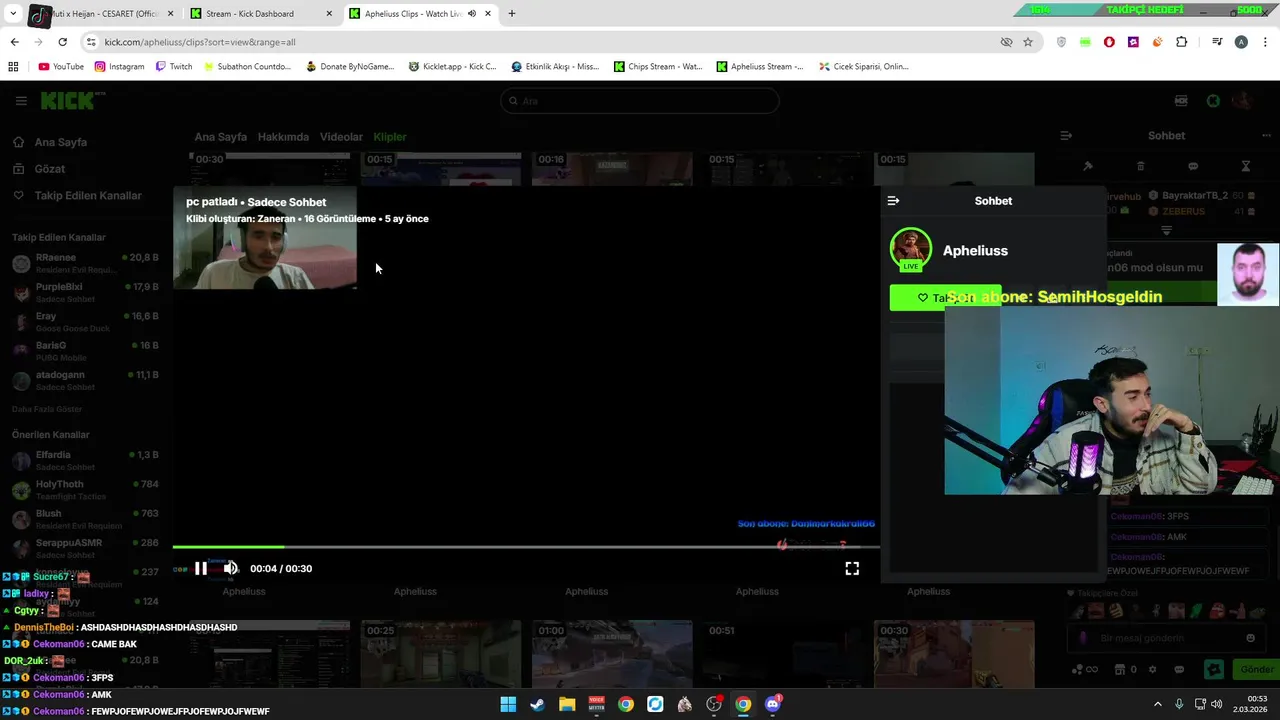The height and width of the screenshot is (720, 1280).
Task: Open Ana Sayfa in the sidebar
Action: pyautogui.click(x=50, y=142)
